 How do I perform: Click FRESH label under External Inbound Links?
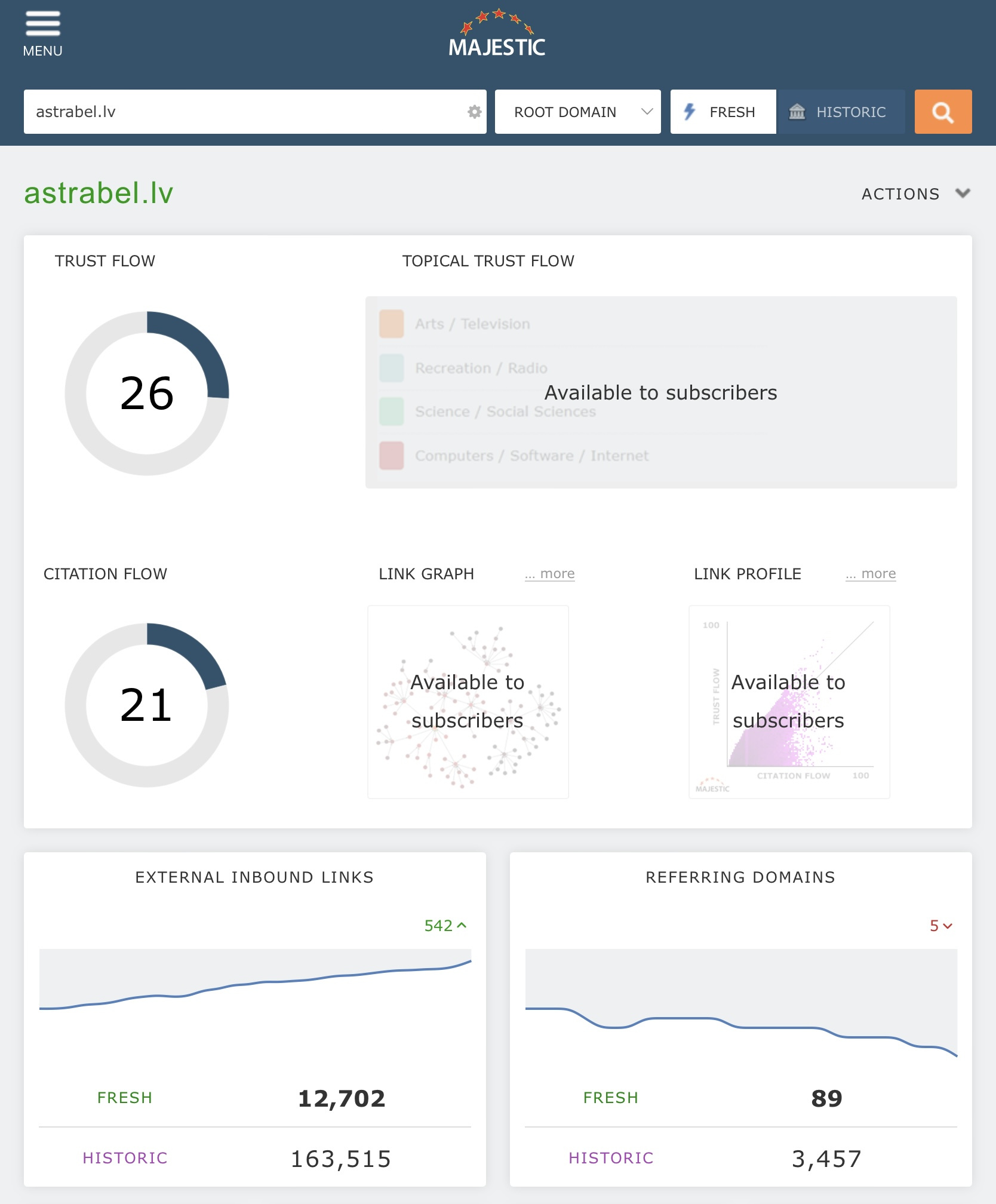point(125,1098)
